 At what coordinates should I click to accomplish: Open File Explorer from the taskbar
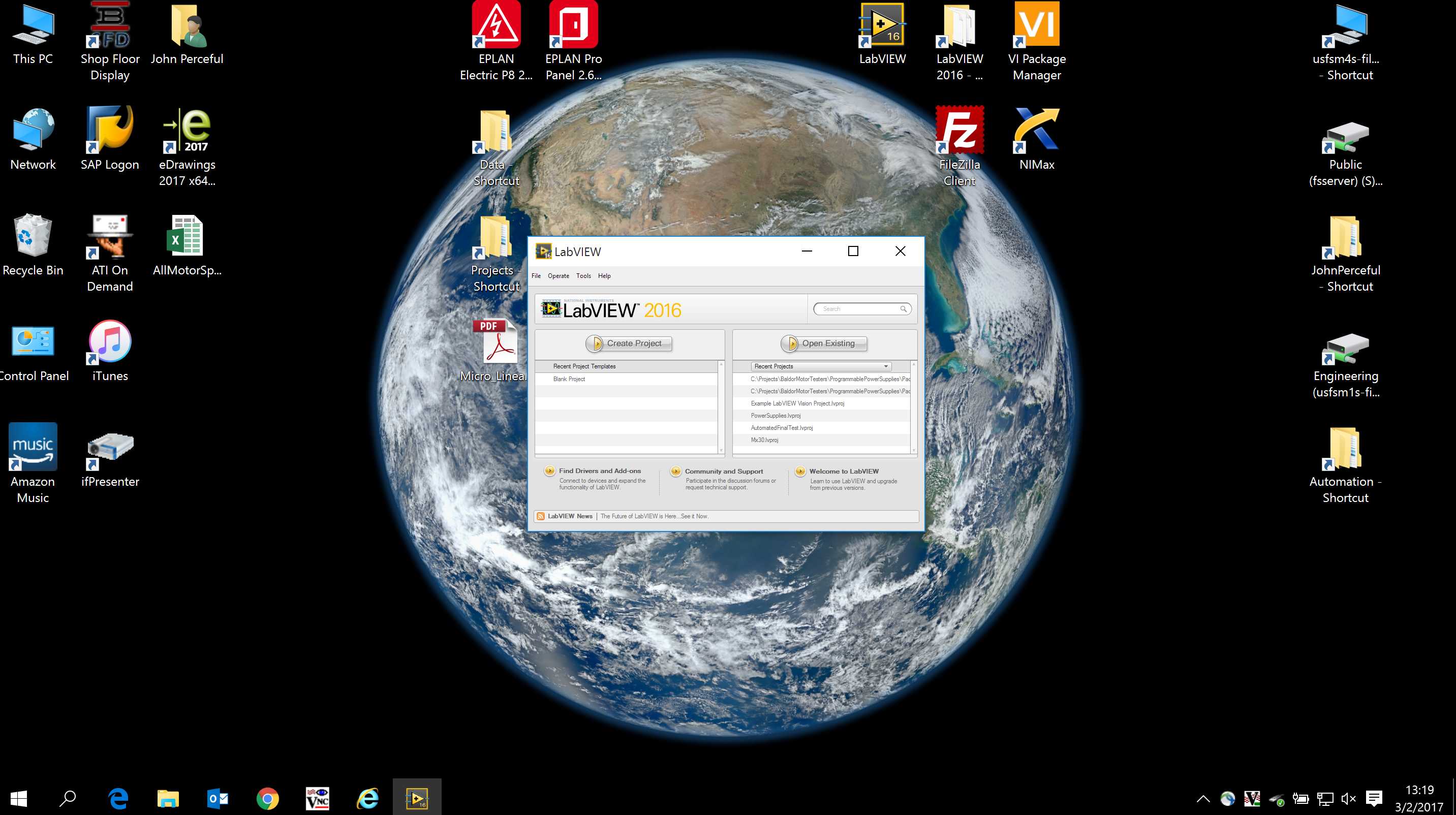click(168, 798)
